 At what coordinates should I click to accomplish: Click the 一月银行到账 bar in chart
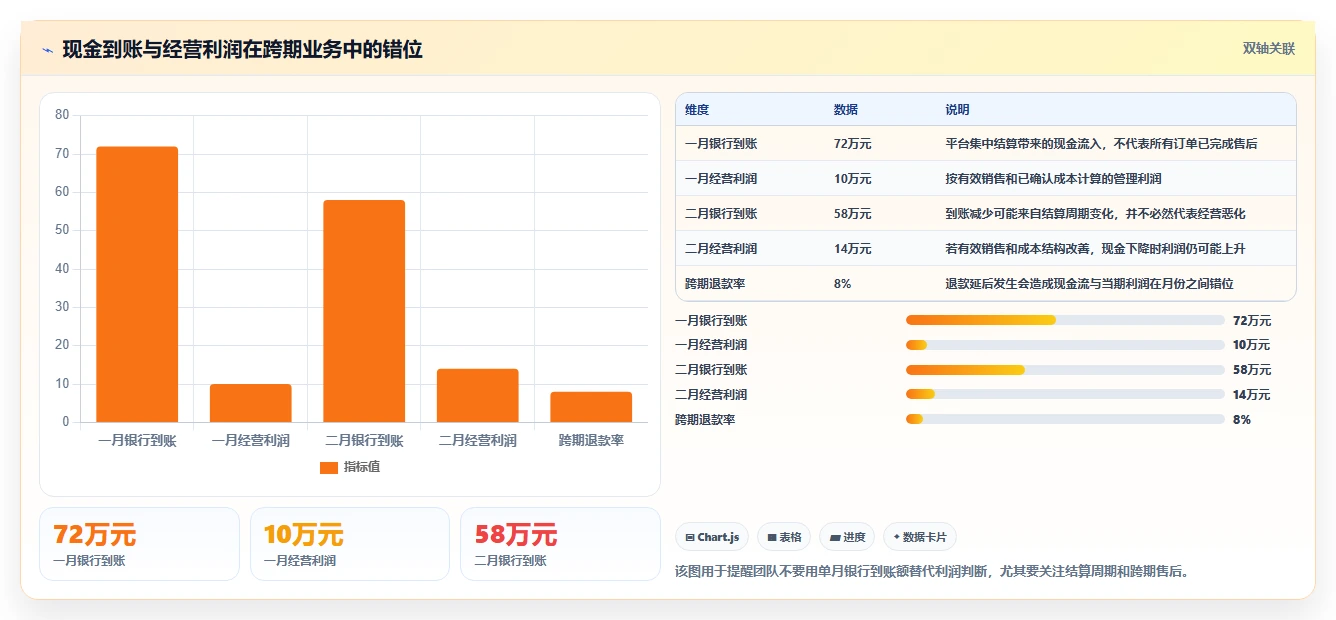pos(137,284)
